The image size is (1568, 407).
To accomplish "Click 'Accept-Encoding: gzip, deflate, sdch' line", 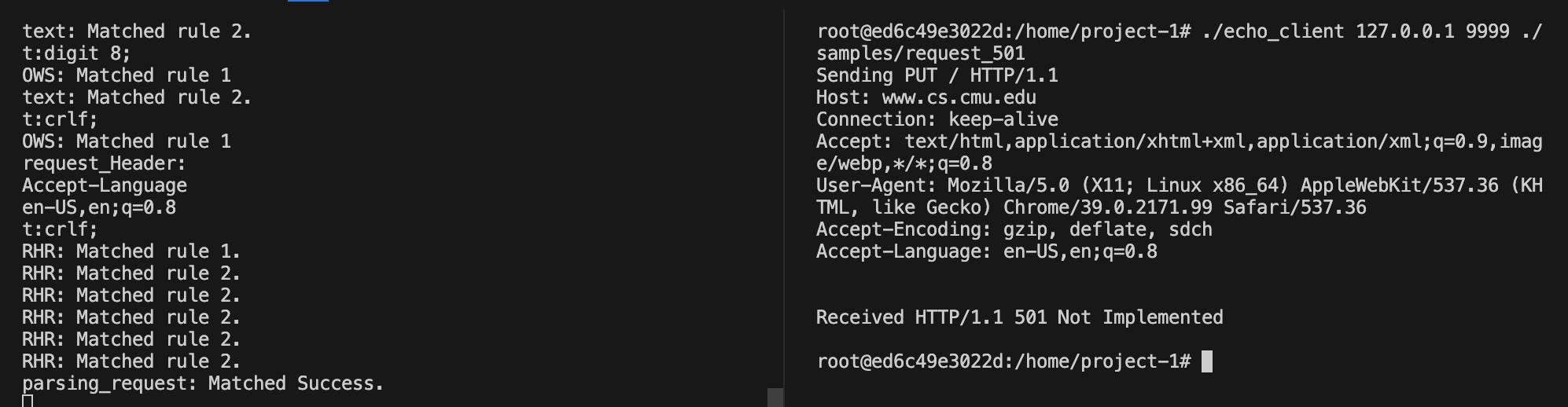I will pos(1014,229).
